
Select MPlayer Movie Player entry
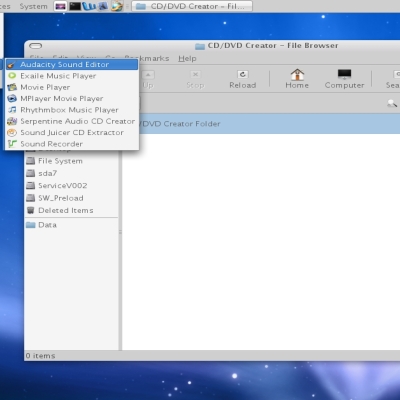(x=72, y=99)
